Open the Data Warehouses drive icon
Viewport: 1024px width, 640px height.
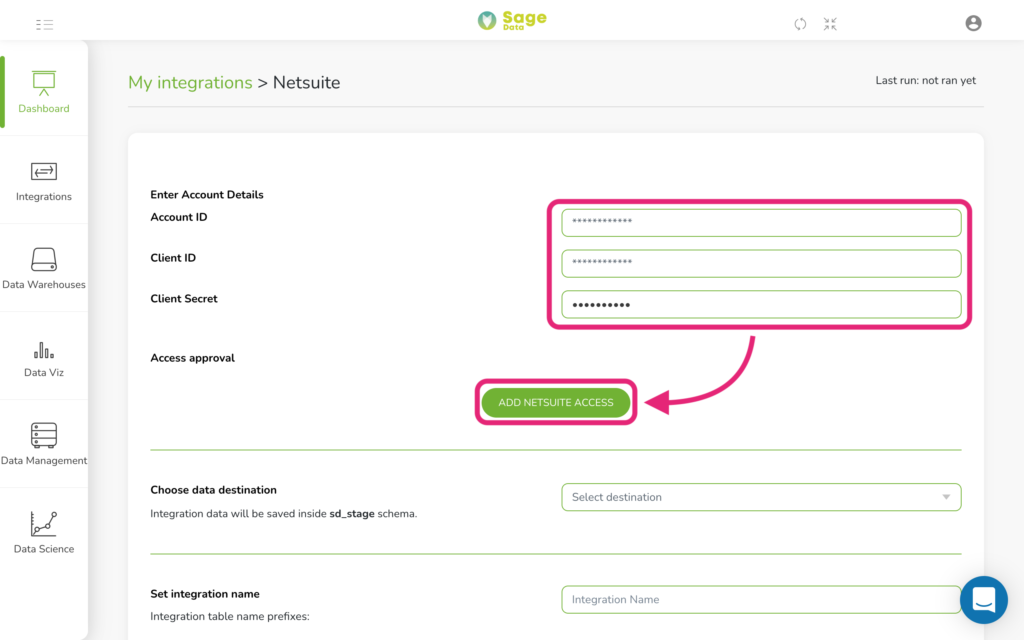coord(44,259)
